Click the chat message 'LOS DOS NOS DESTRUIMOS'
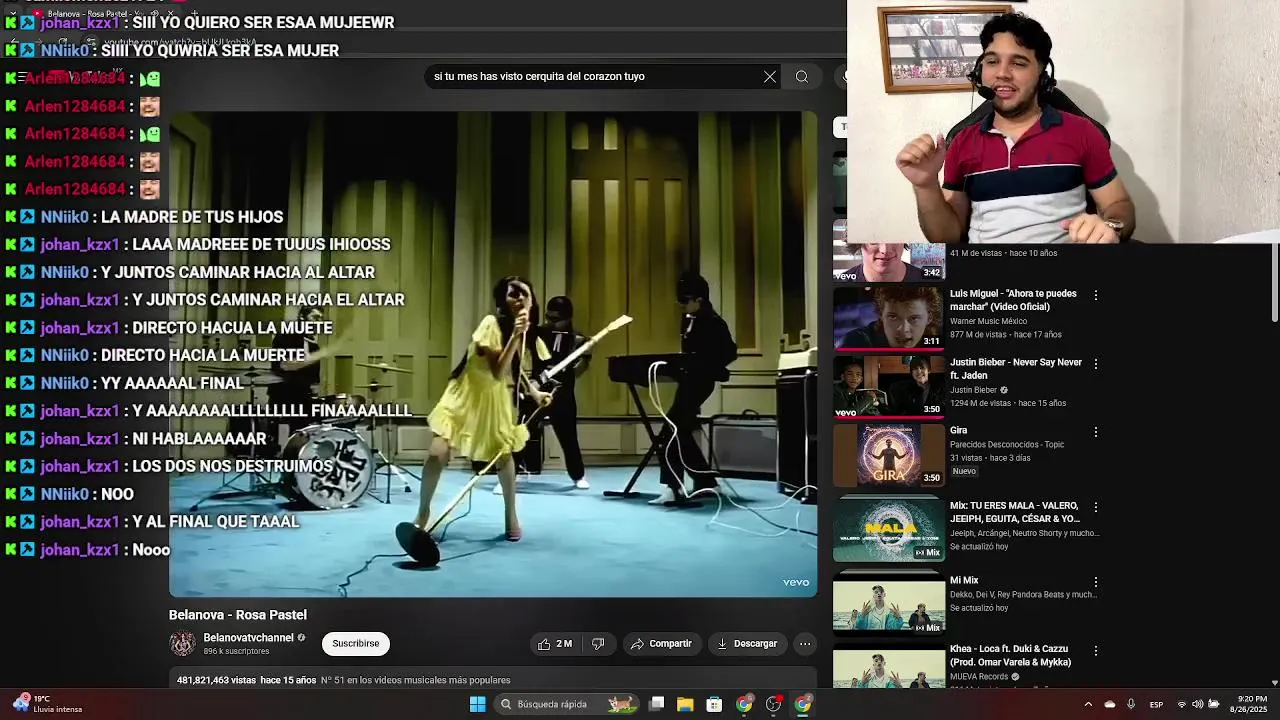1280x720 pixels. click(x=233, y=466)
